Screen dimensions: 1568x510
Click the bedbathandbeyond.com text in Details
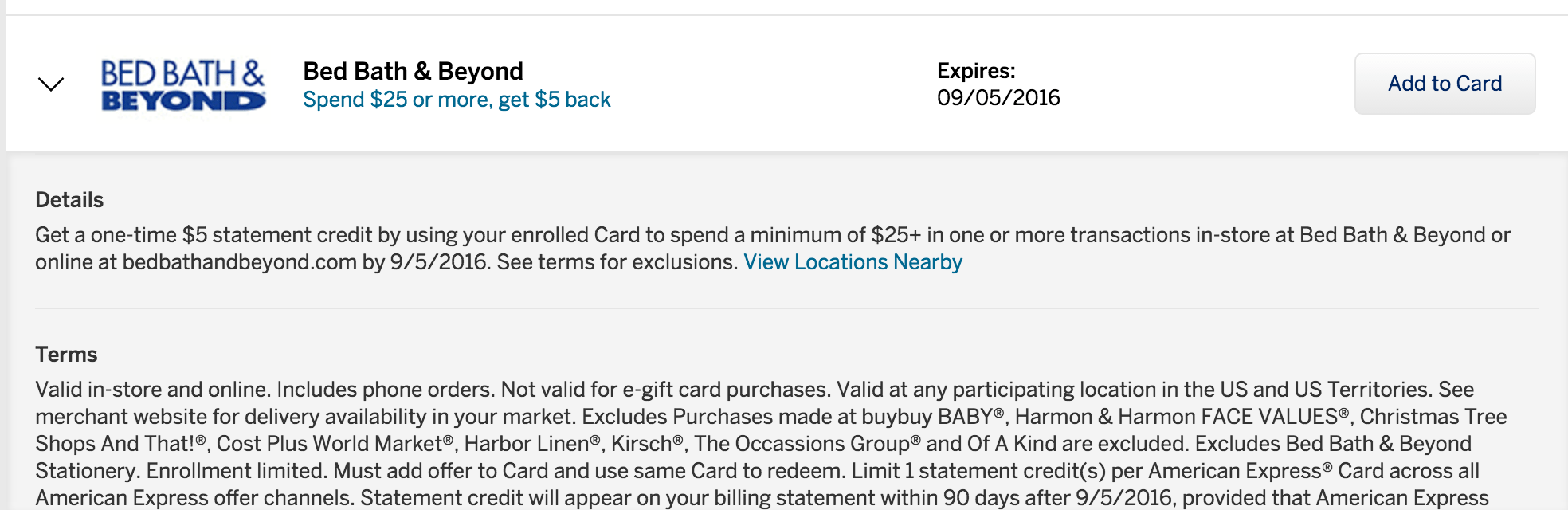(239, 262)
